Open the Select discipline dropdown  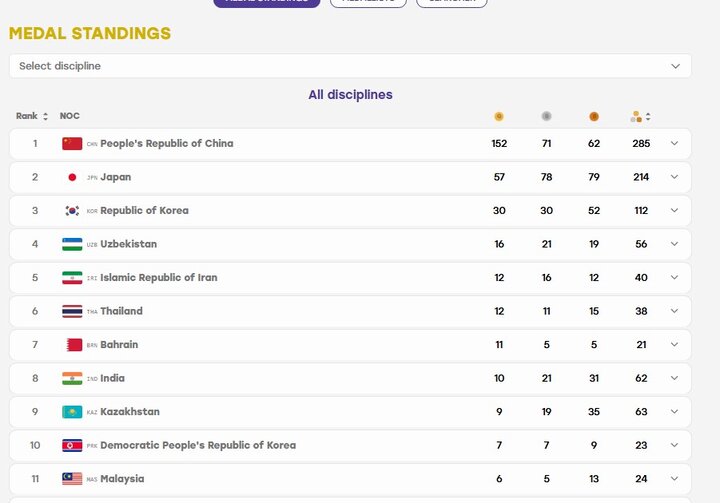point(350,66)
